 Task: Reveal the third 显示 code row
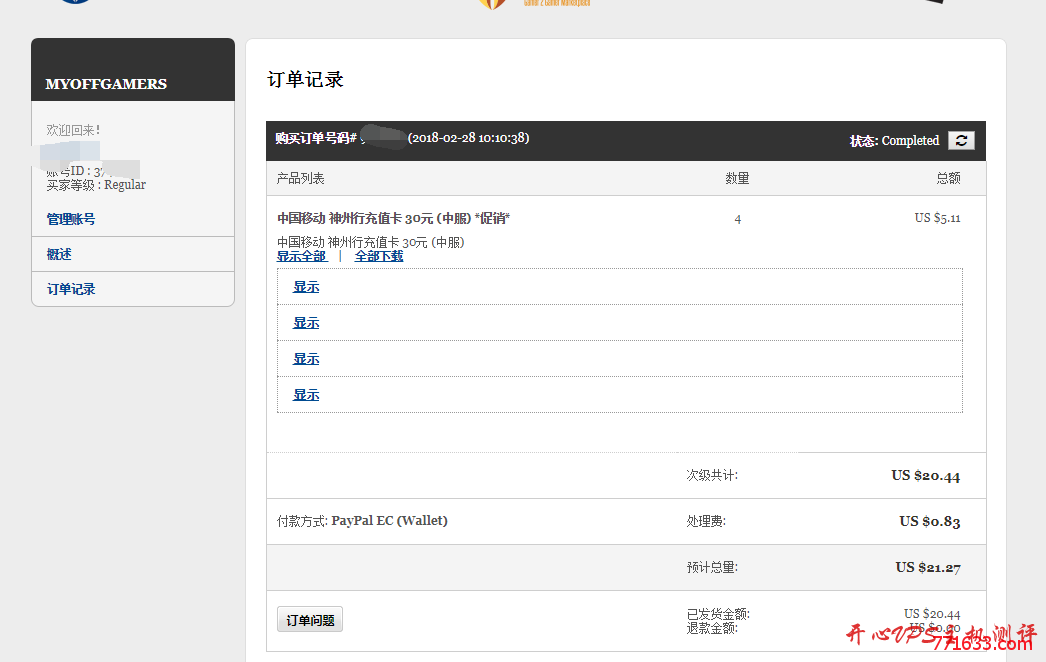[x=306, y=359]
